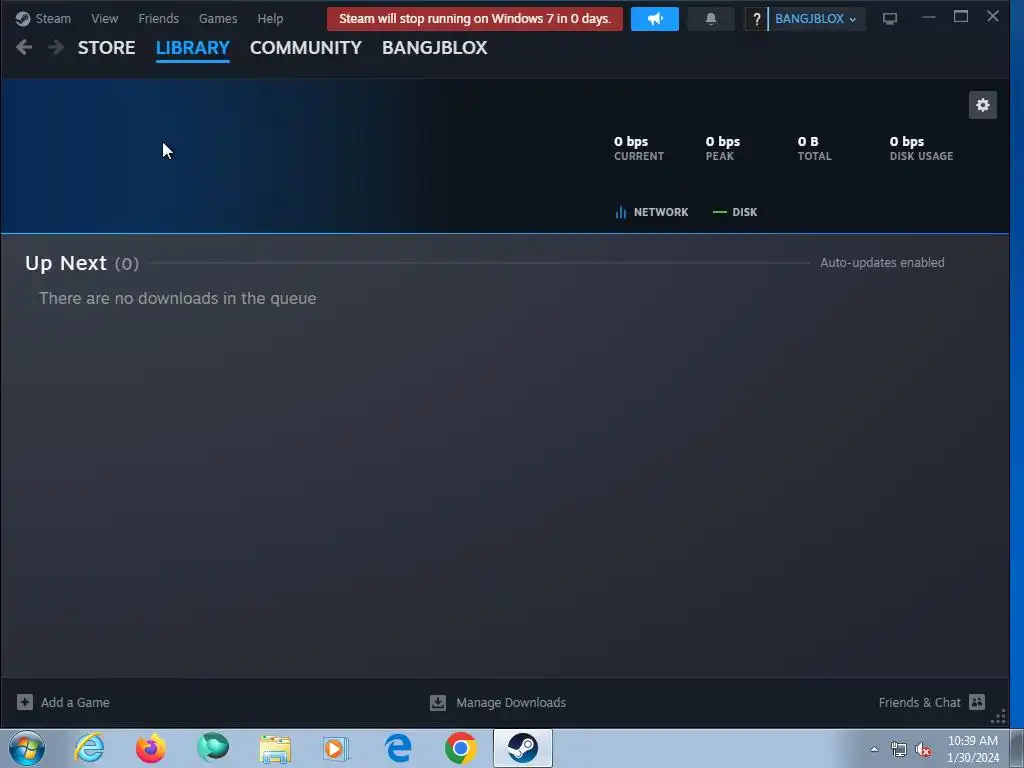Click the Windows 7 support warning banner
1024x768 pixels.
475,18
